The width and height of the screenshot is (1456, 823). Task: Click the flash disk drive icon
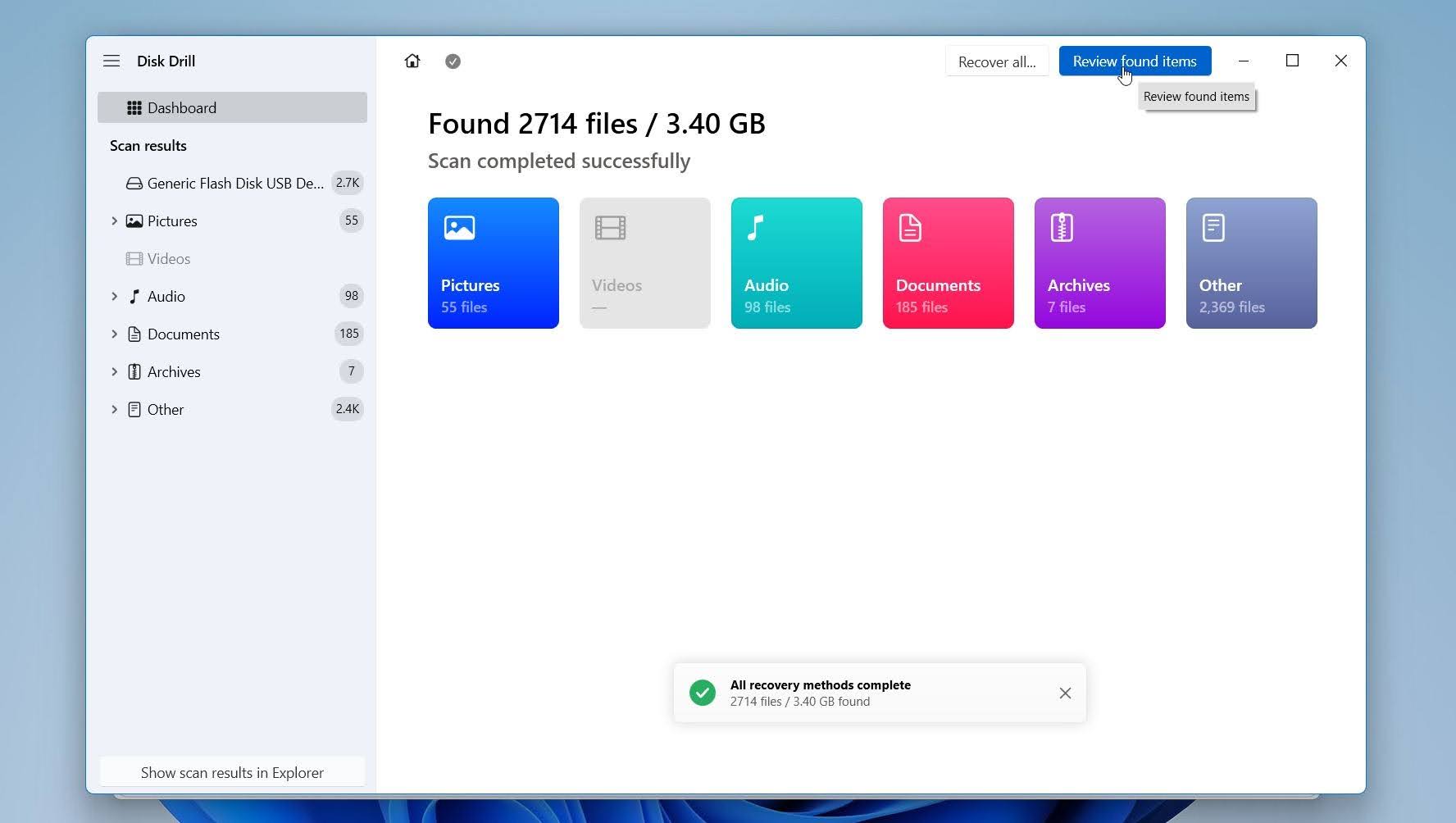[x=134, y=184]
